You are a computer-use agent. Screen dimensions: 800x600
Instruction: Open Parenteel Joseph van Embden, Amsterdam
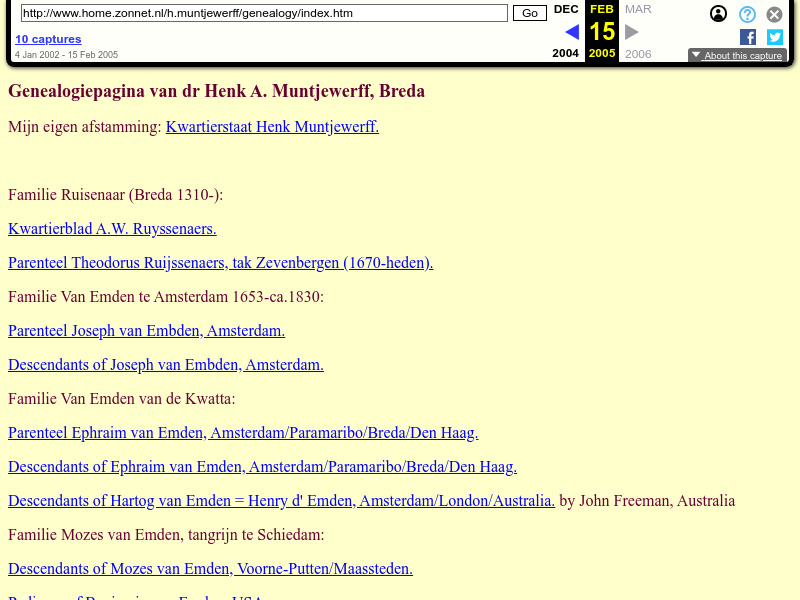[x=146, y=331]
